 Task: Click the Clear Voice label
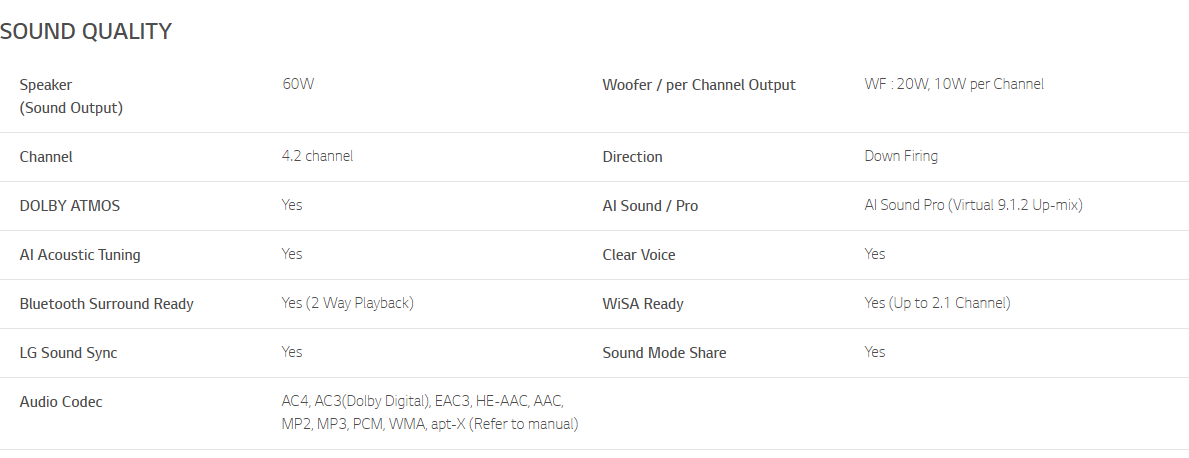pyautogui.click(x=638, y=255)
